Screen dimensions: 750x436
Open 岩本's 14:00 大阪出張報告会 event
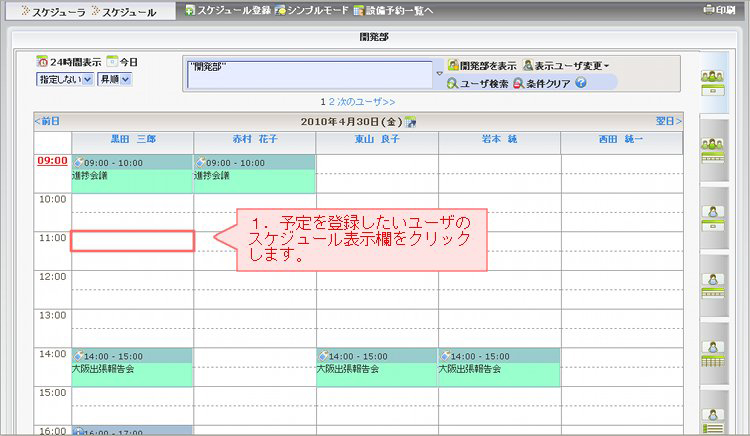[499, 368]
